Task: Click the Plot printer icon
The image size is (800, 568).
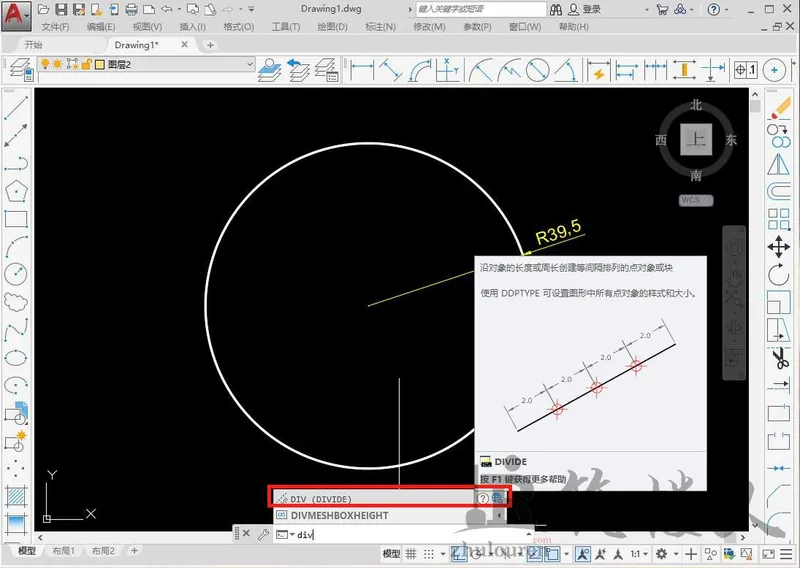Action: click(x=131, y=9)
